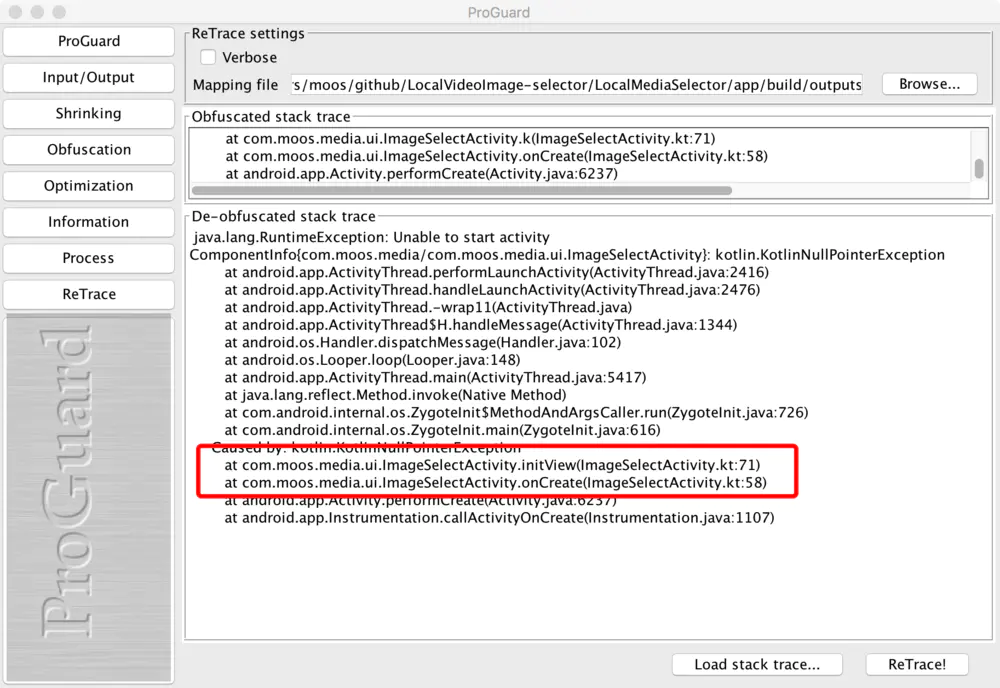Click the ActivityThread.main(ActivityThread.java:5417) line

[x=435, y=377]
